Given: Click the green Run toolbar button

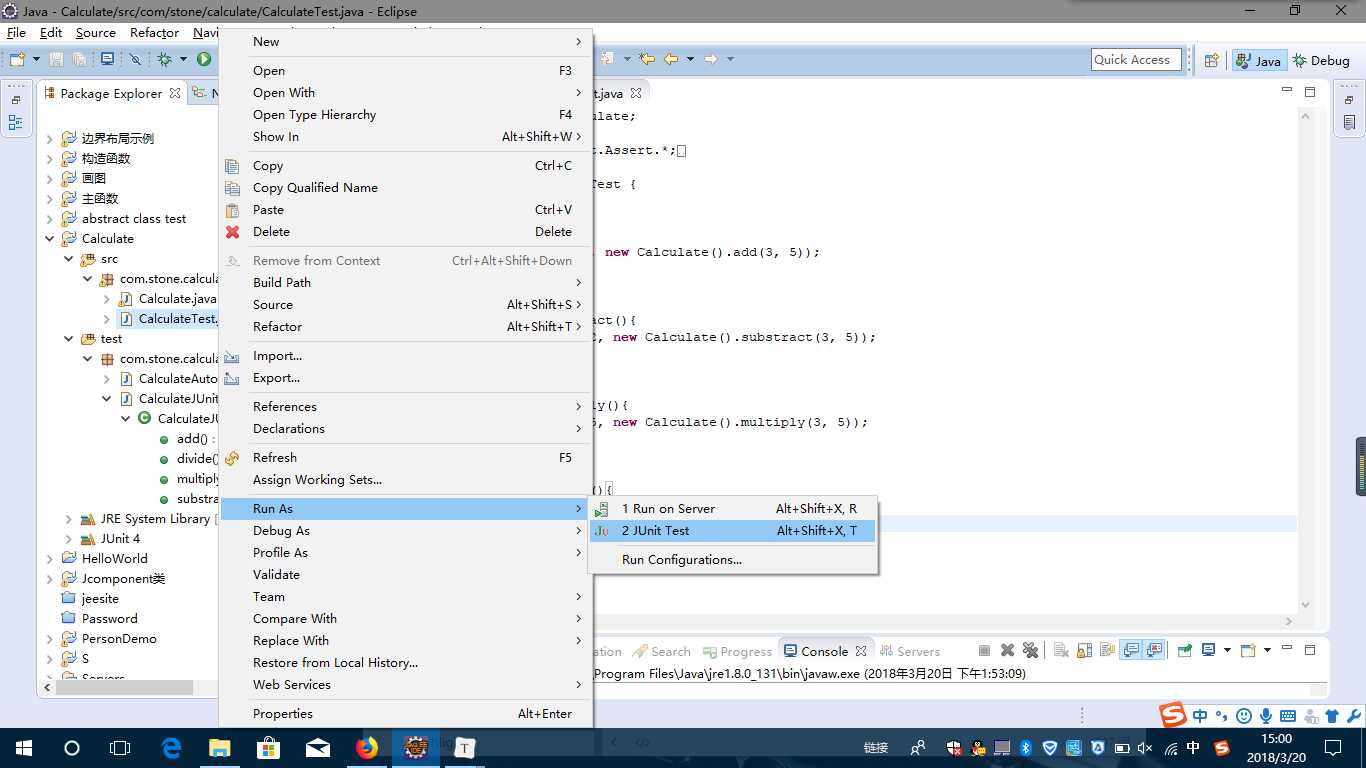Looking at the screenshot, I should click(204, 60).
